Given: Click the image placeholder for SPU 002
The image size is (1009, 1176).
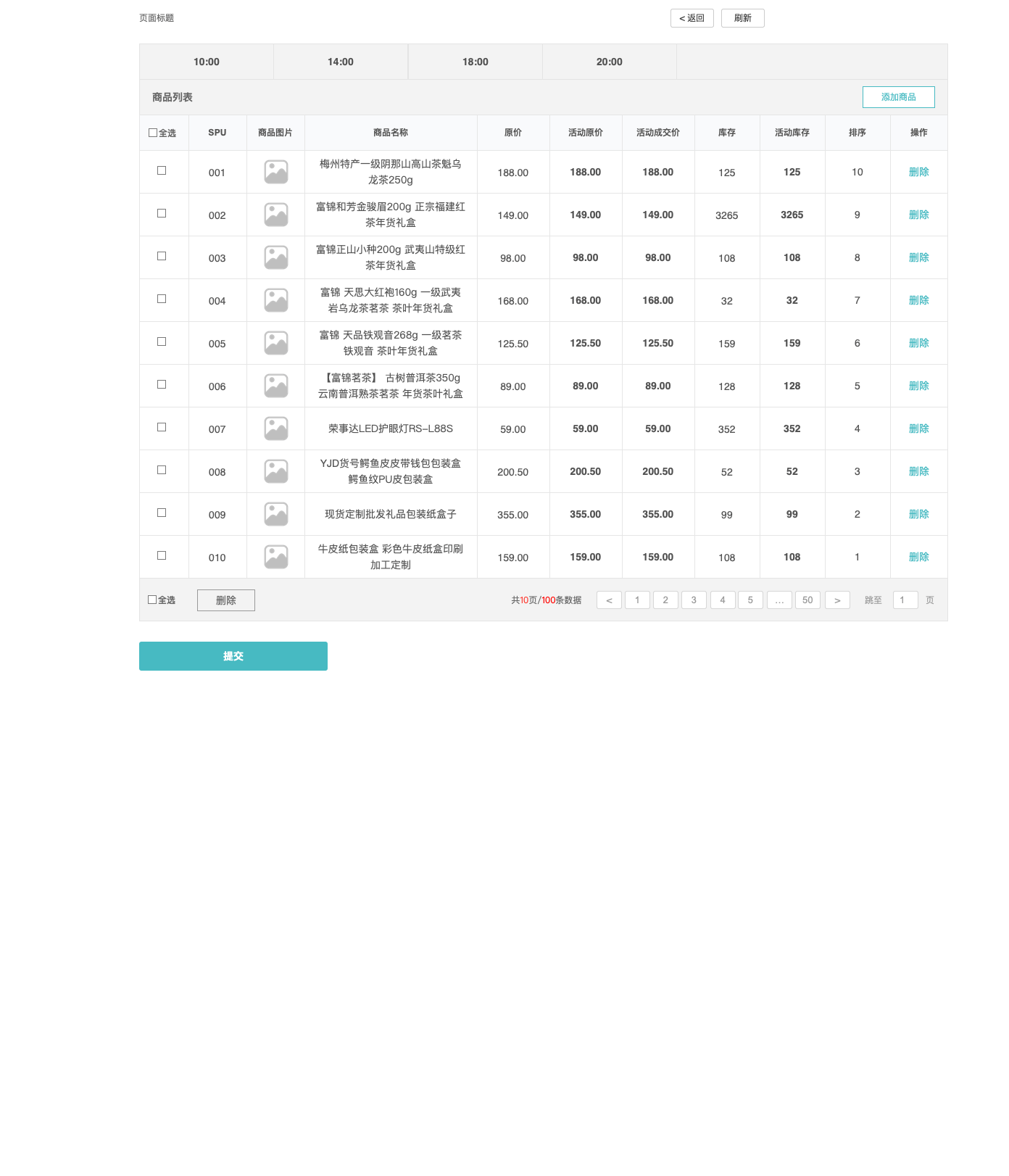Looking at the screenshot, I should [x=276, y=215].
